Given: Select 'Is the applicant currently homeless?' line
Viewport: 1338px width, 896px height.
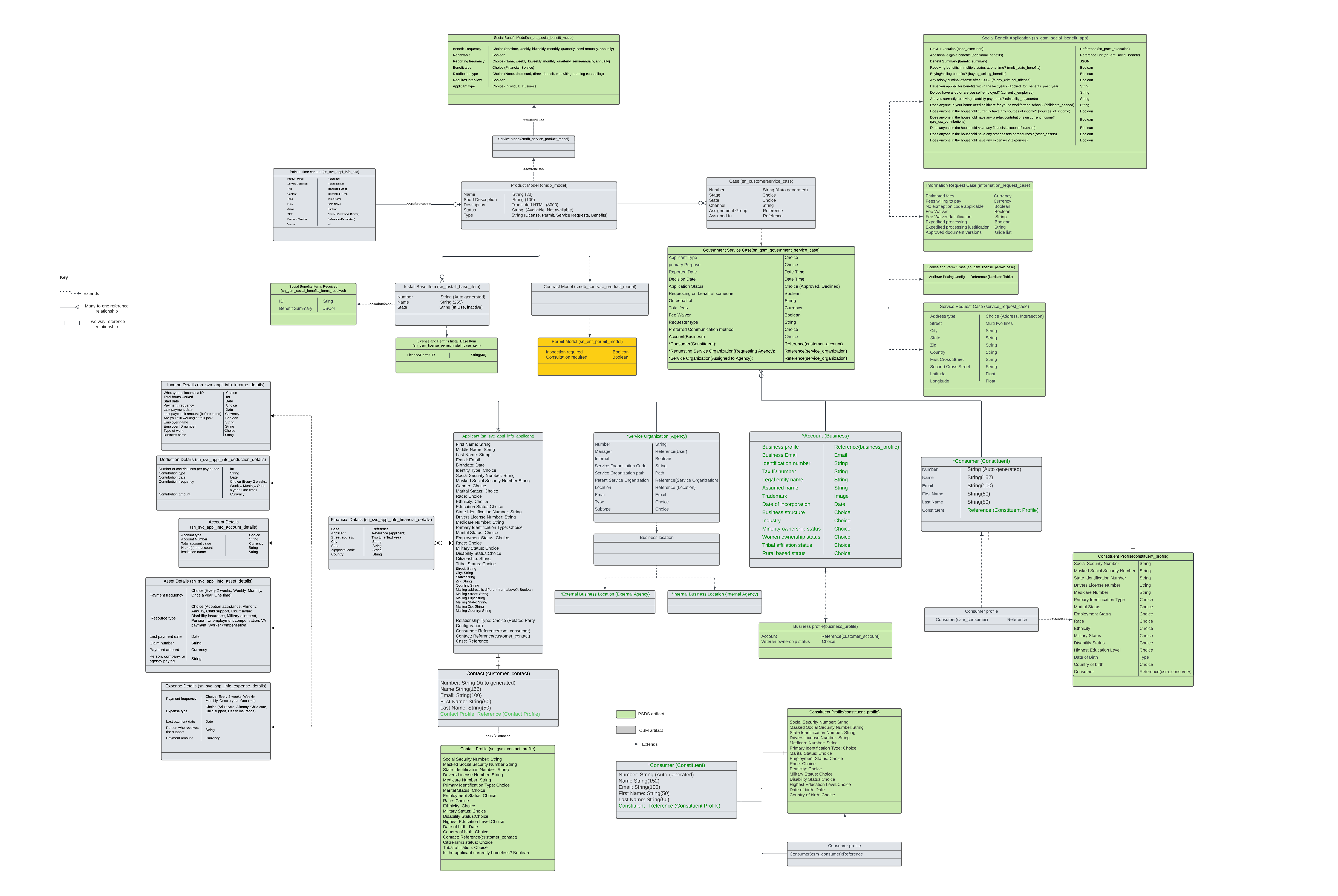Looking at the screenshot, I should point(486,853).
